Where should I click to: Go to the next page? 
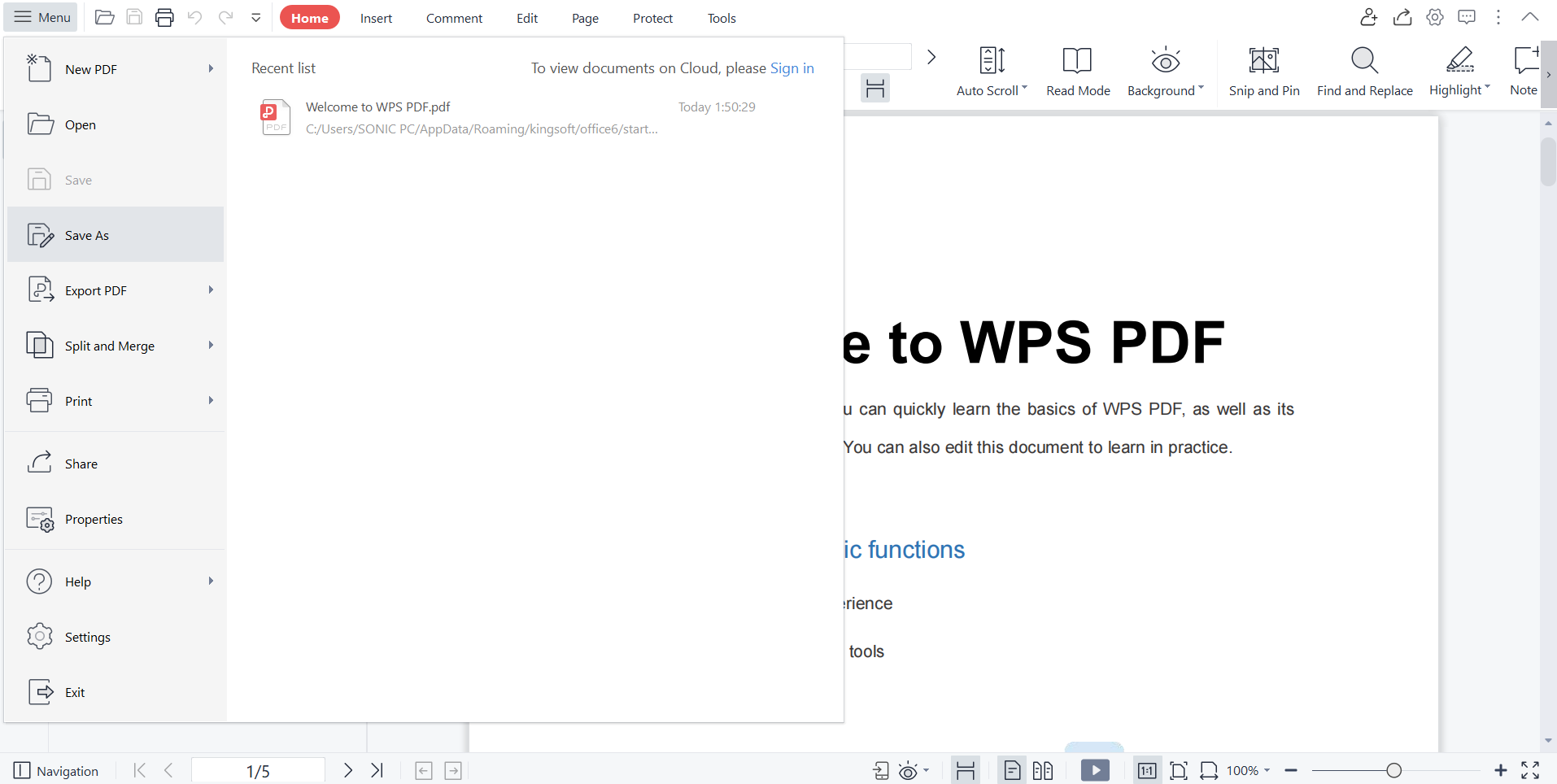pos(347,770)
